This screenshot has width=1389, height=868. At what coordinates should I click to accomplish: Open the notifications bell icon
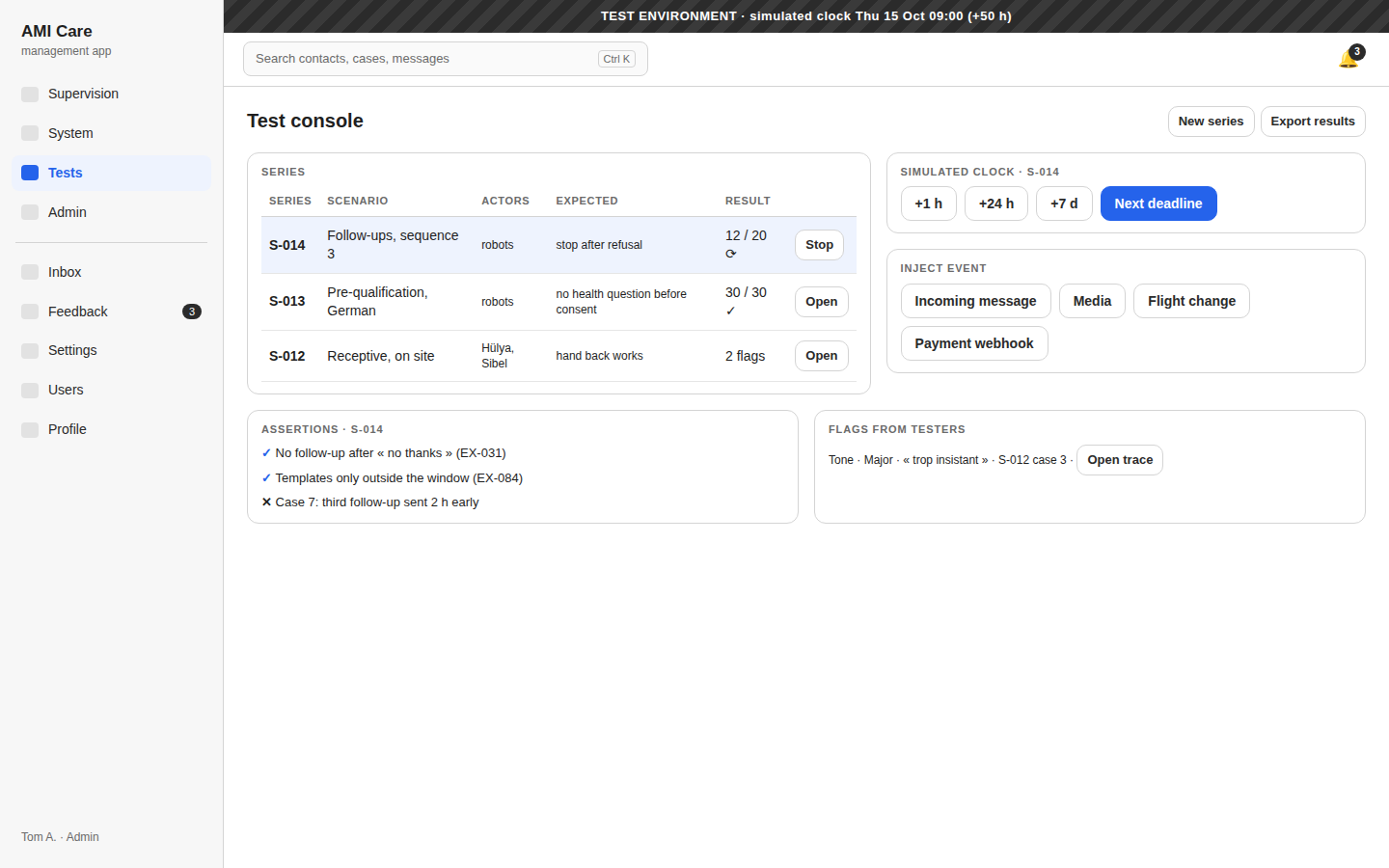click(1348, 59)
